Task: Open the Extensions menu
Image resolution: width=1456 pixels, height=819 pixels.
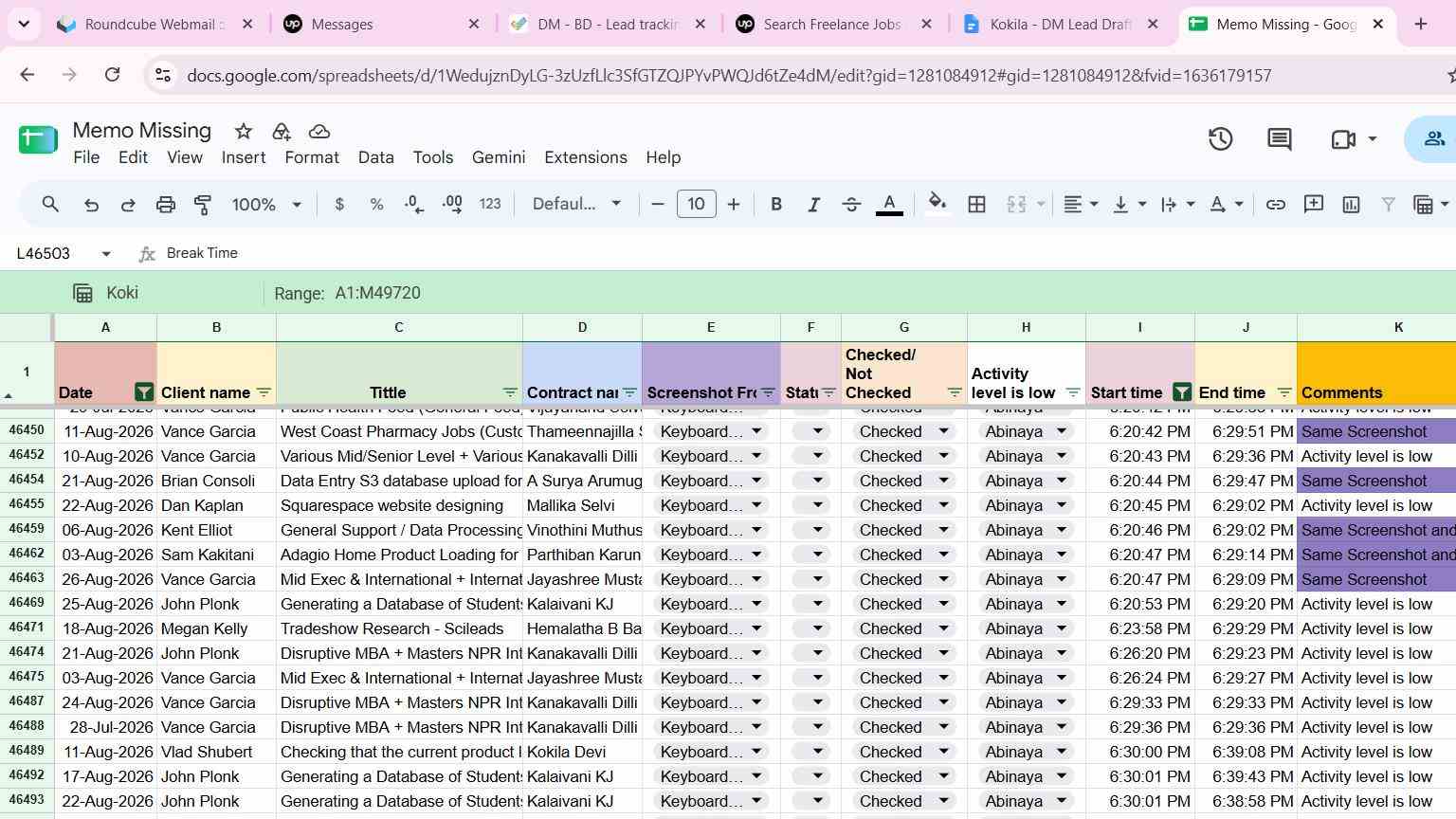Action: pos(586,157)
